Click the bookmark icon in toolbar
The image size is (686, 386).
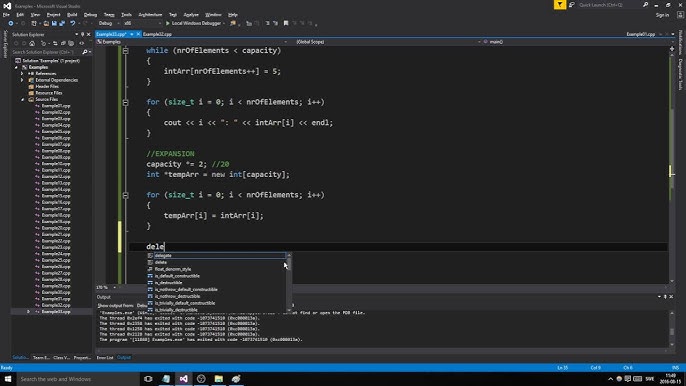[286, 23]
